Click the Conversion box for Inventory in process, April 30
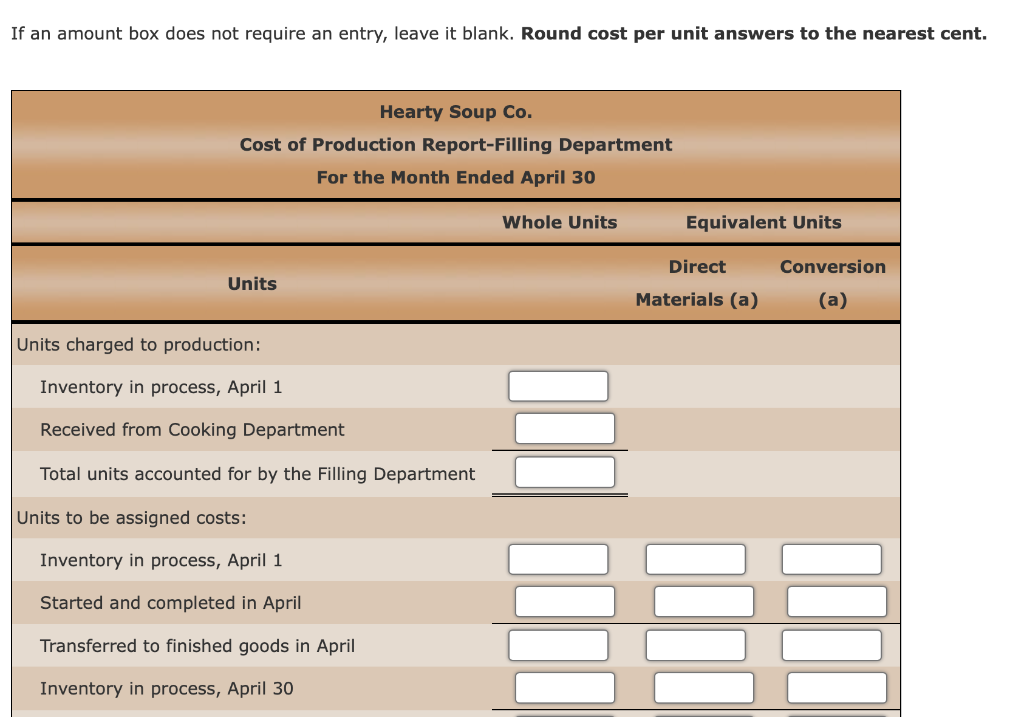1024x717 pixels. click(837, 687)
